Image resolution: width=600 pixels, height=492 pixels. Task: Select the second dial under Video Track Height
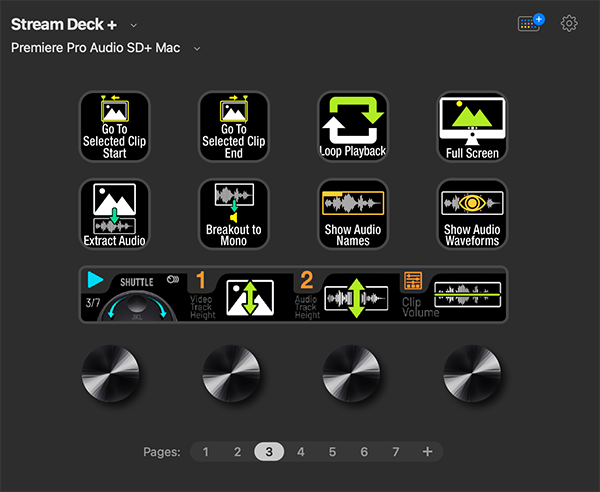[231, 373]
